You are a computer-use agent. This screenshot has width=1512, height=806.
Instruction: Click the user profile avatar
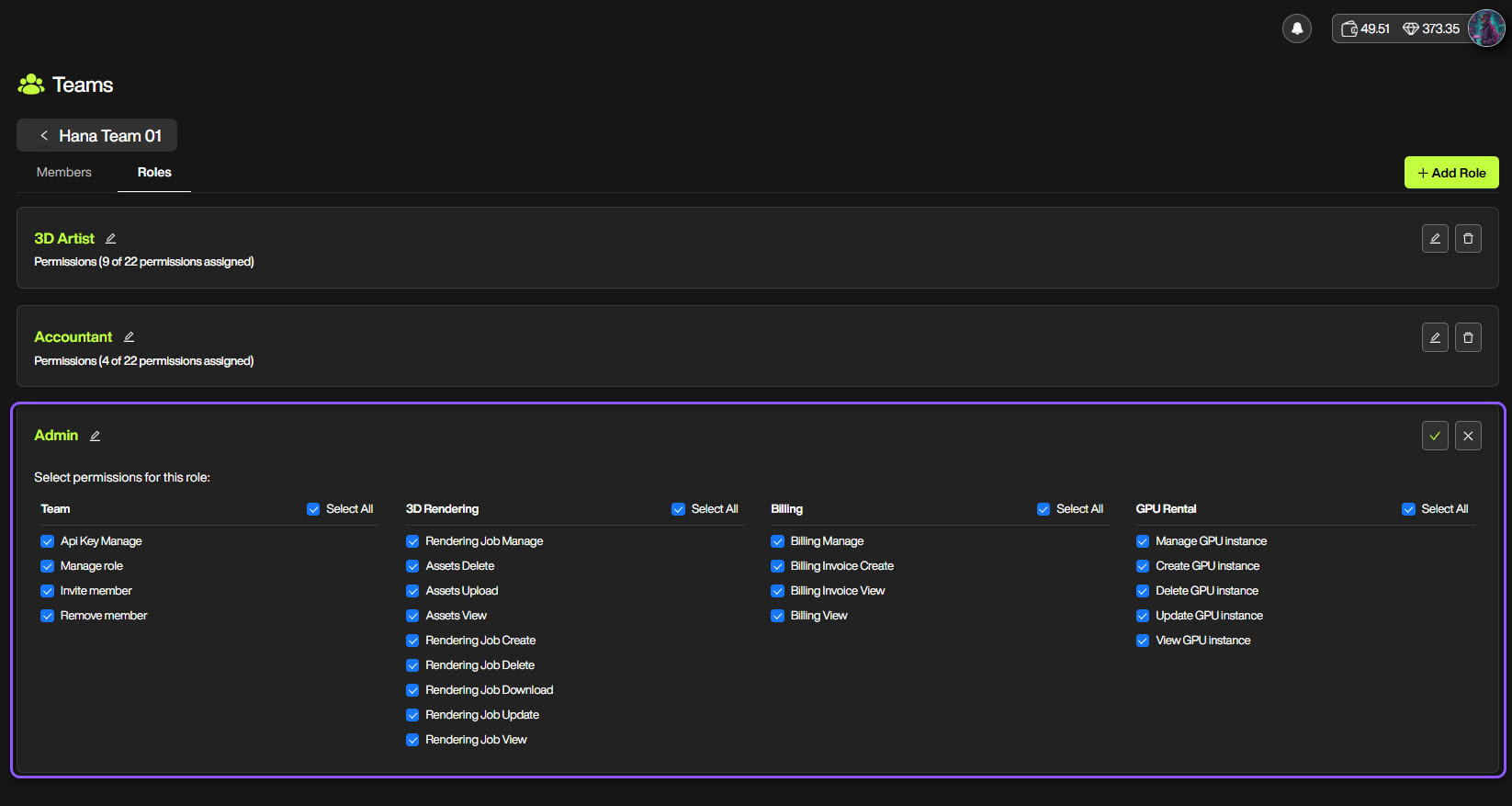(1485, 28)
